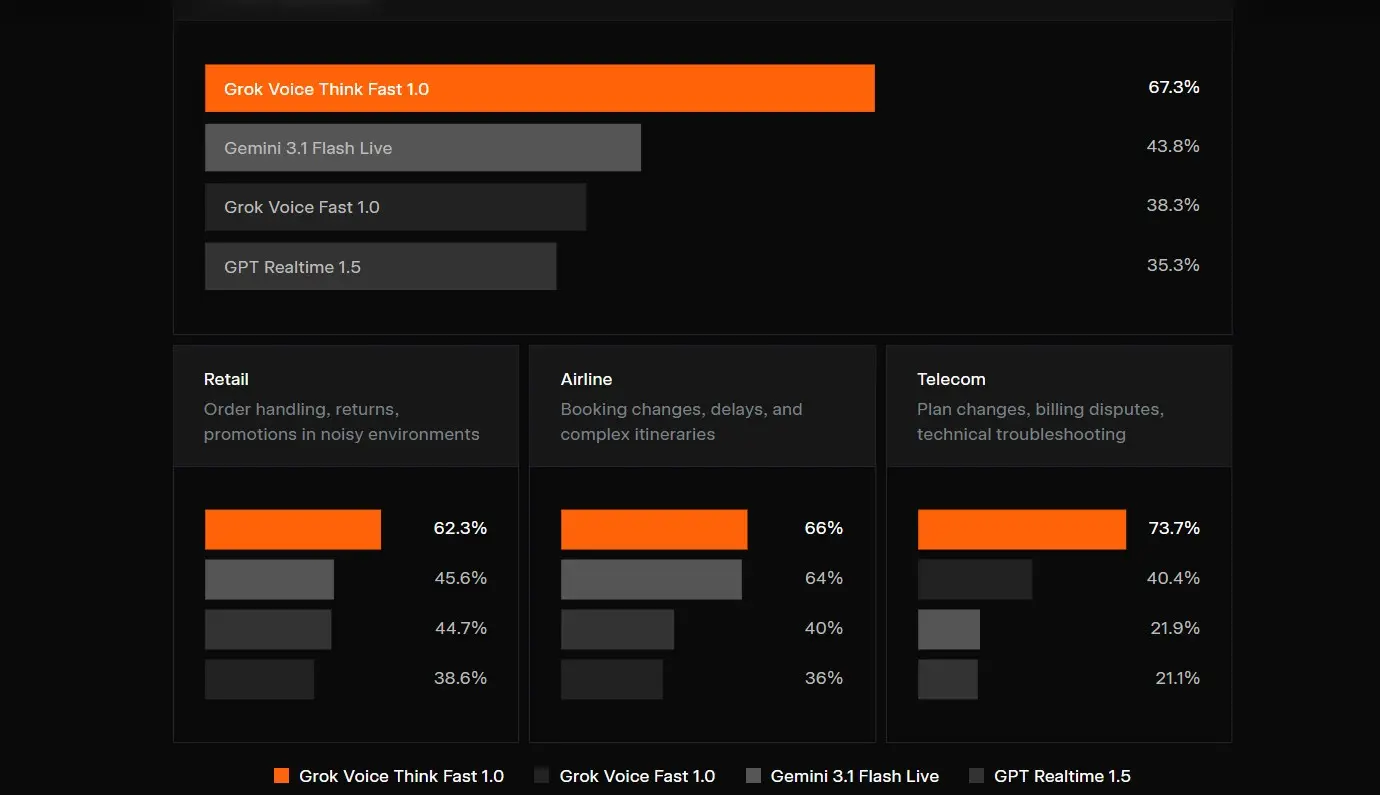Select the Gemini 3.1 Flash Live bar

(422, 148)
